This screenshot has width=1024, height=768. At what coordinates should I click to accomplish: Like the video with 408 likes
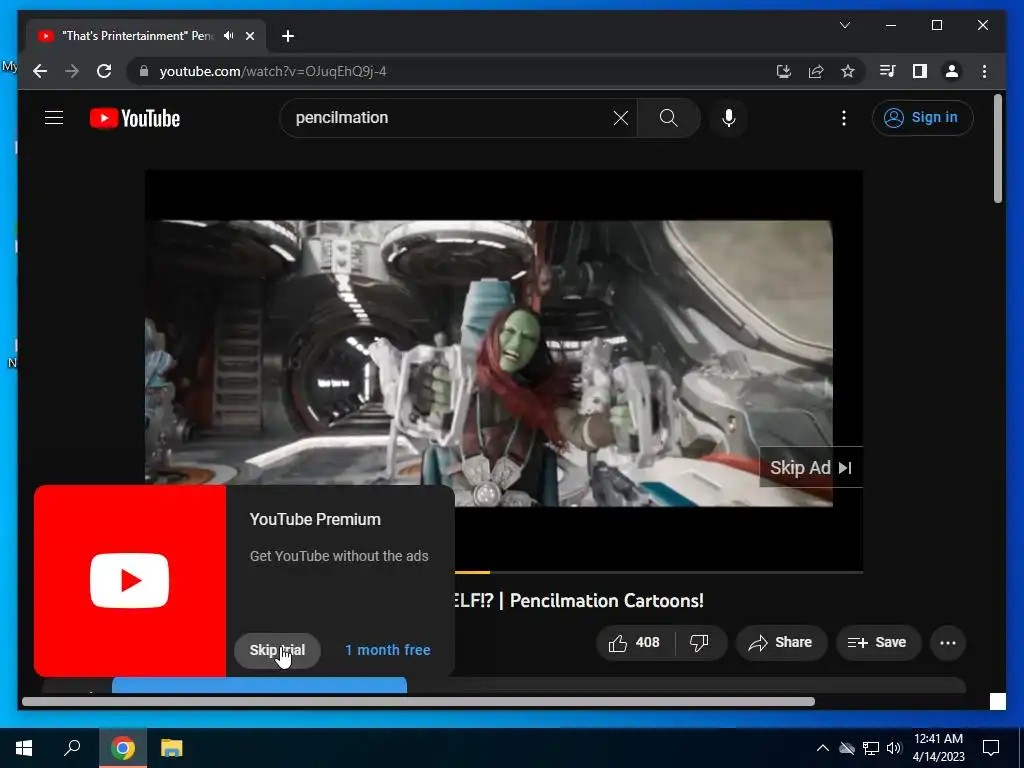click(635, 643)
